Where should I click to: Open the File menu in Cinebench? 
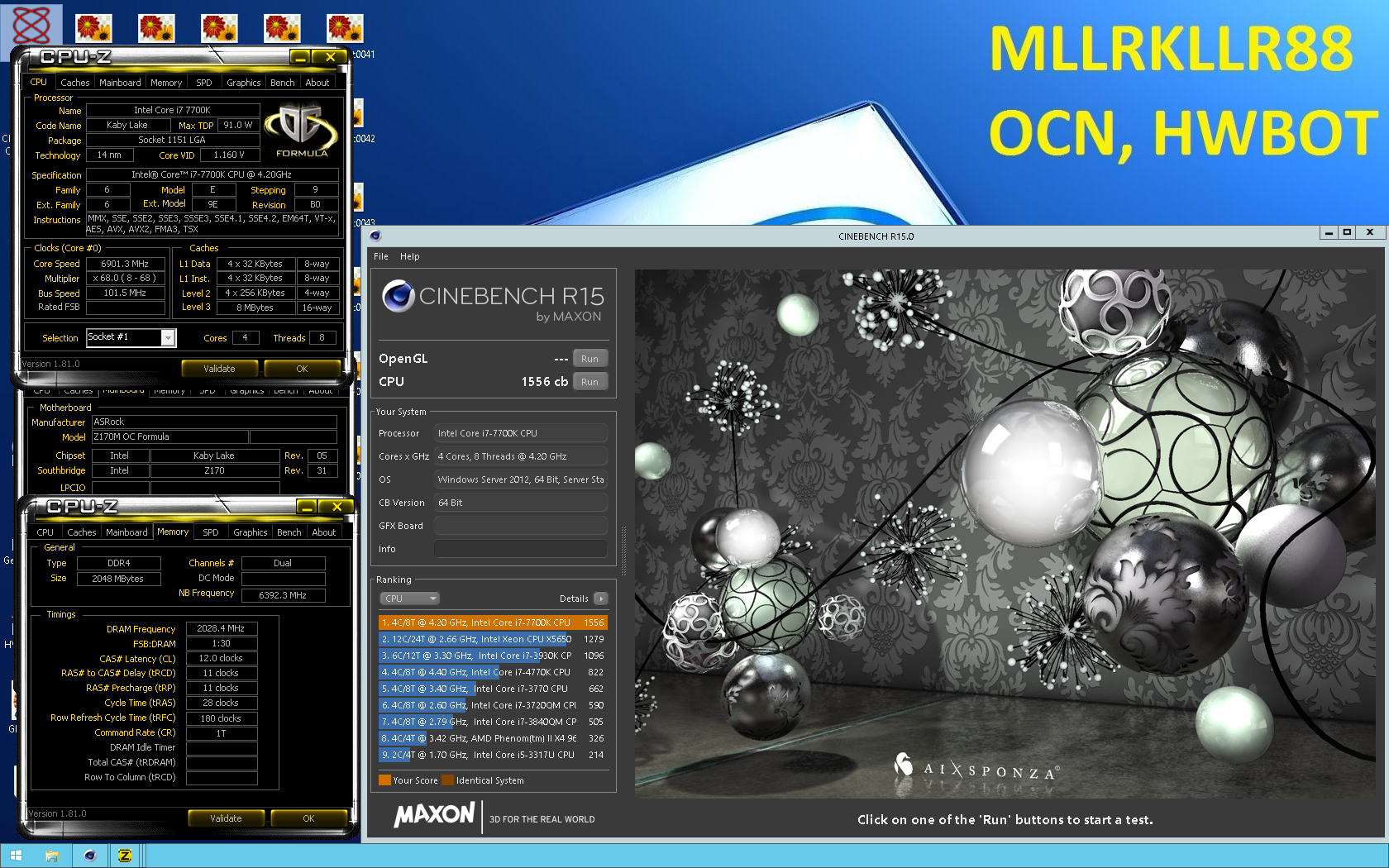pos(381,256)
